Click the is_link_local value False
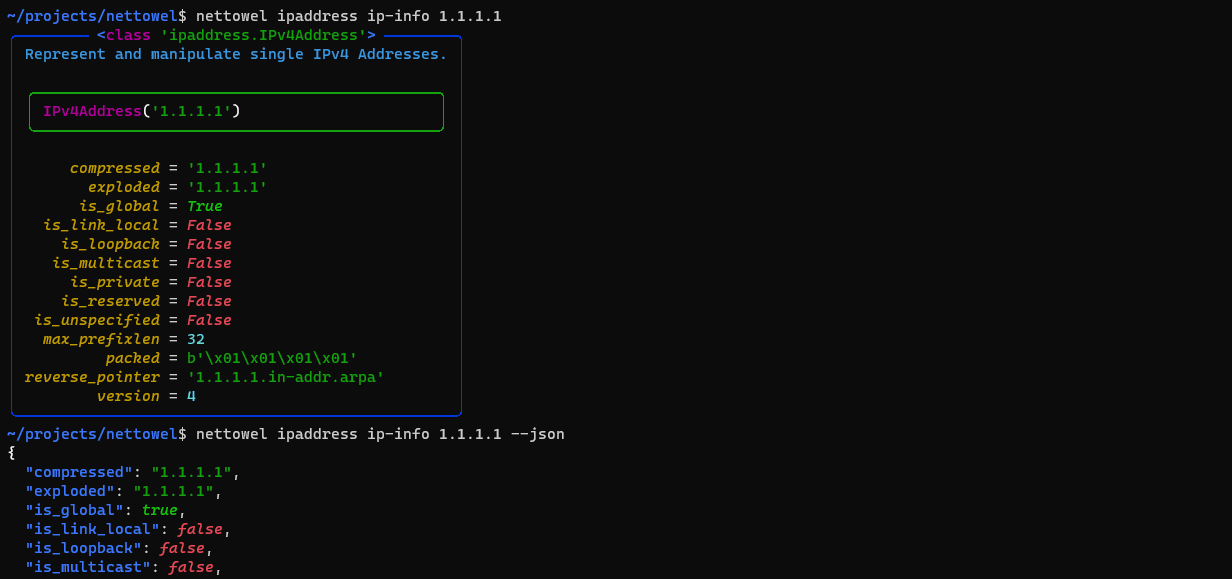This screenshot has height=579, width=1232. tap(208, 224)
